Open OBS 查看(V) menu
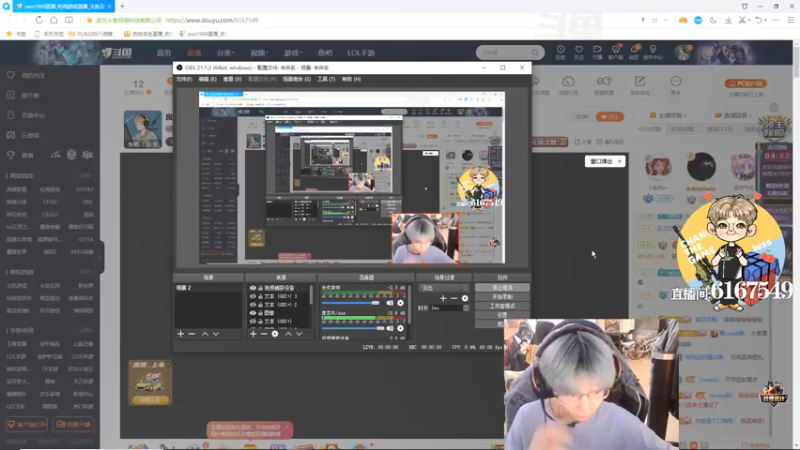 pos(232,79)
